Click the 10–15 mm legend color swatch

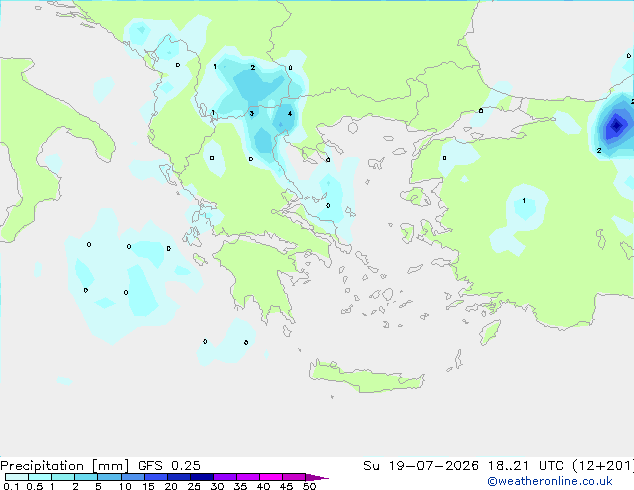pos(132,477)
